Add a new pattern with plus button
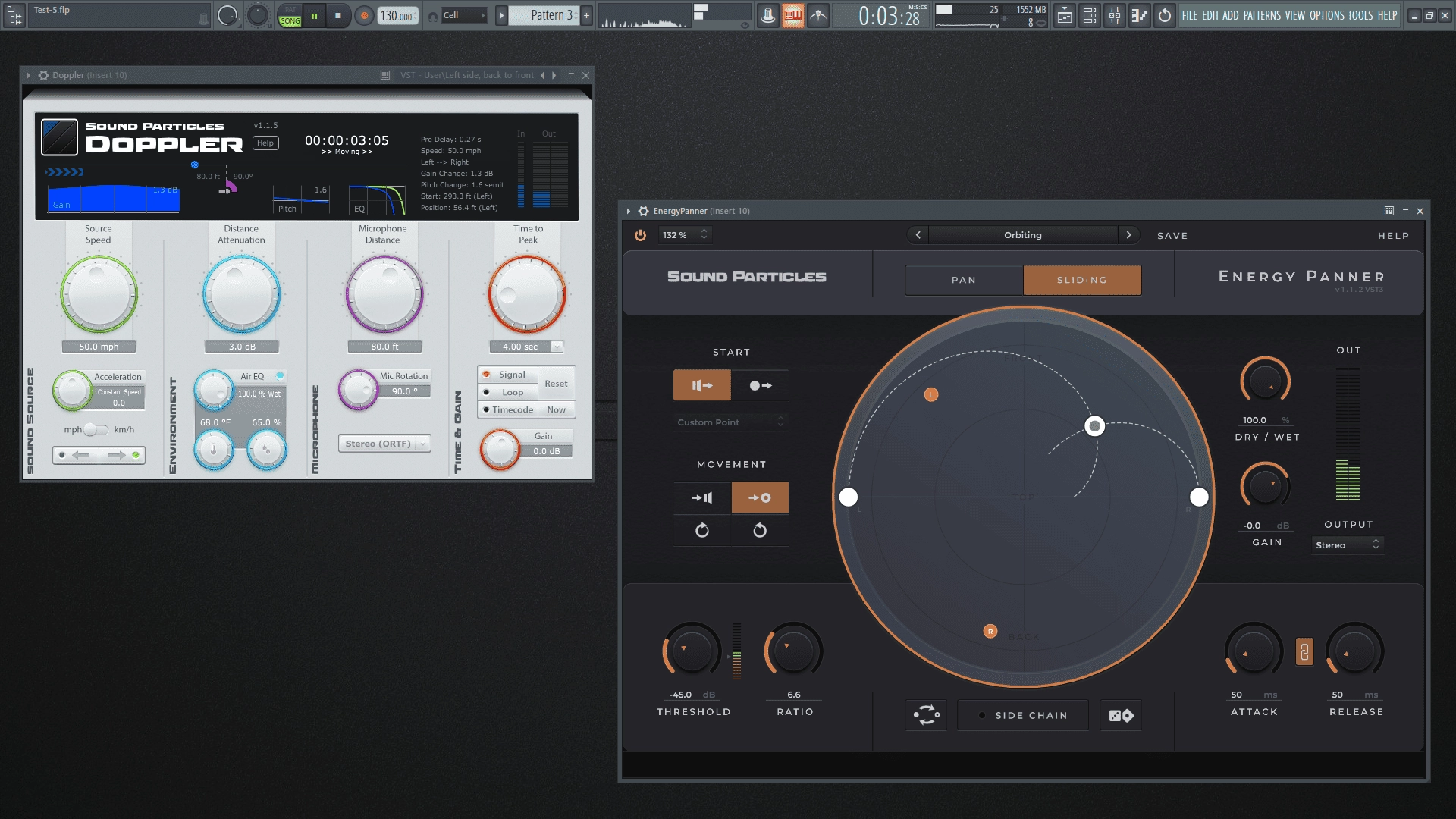Image resolution: width=1456 pixels, height=819 pixels. pos(586,15)
